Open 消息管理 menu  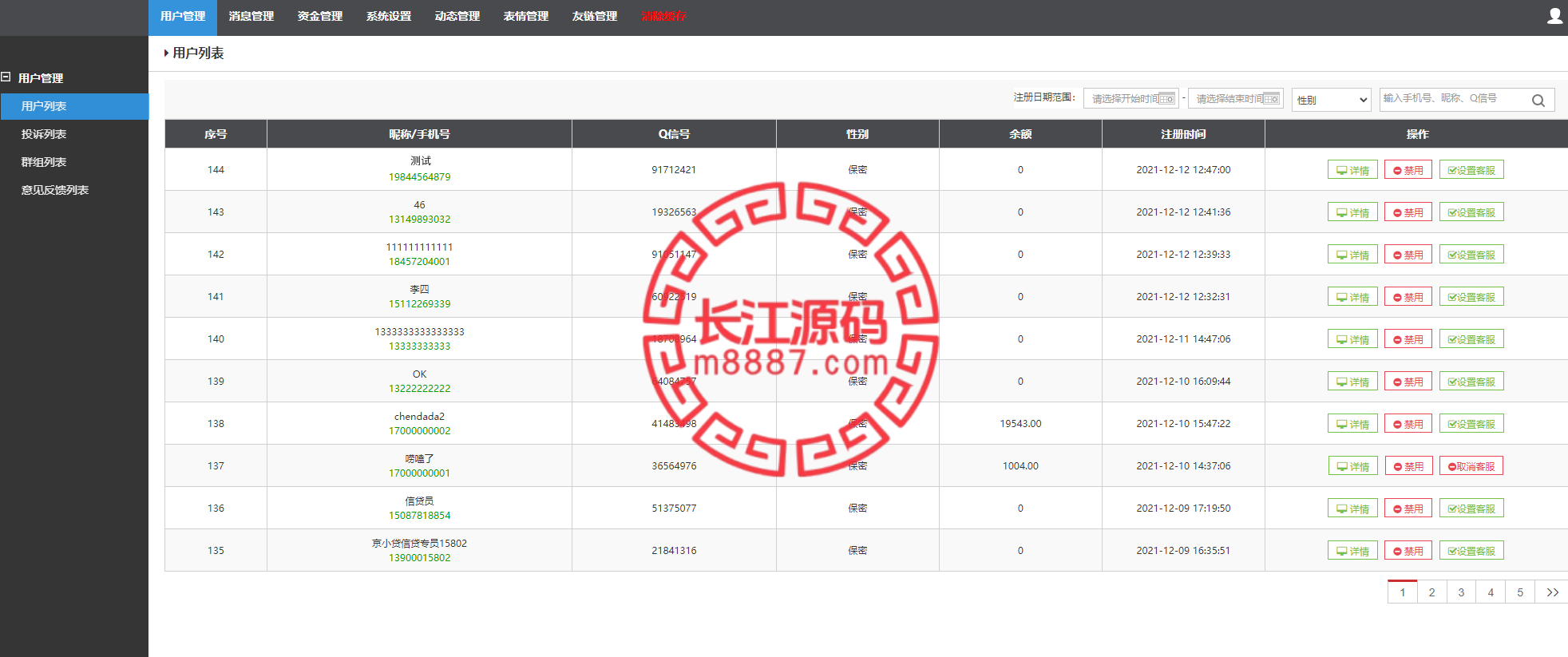251,17
